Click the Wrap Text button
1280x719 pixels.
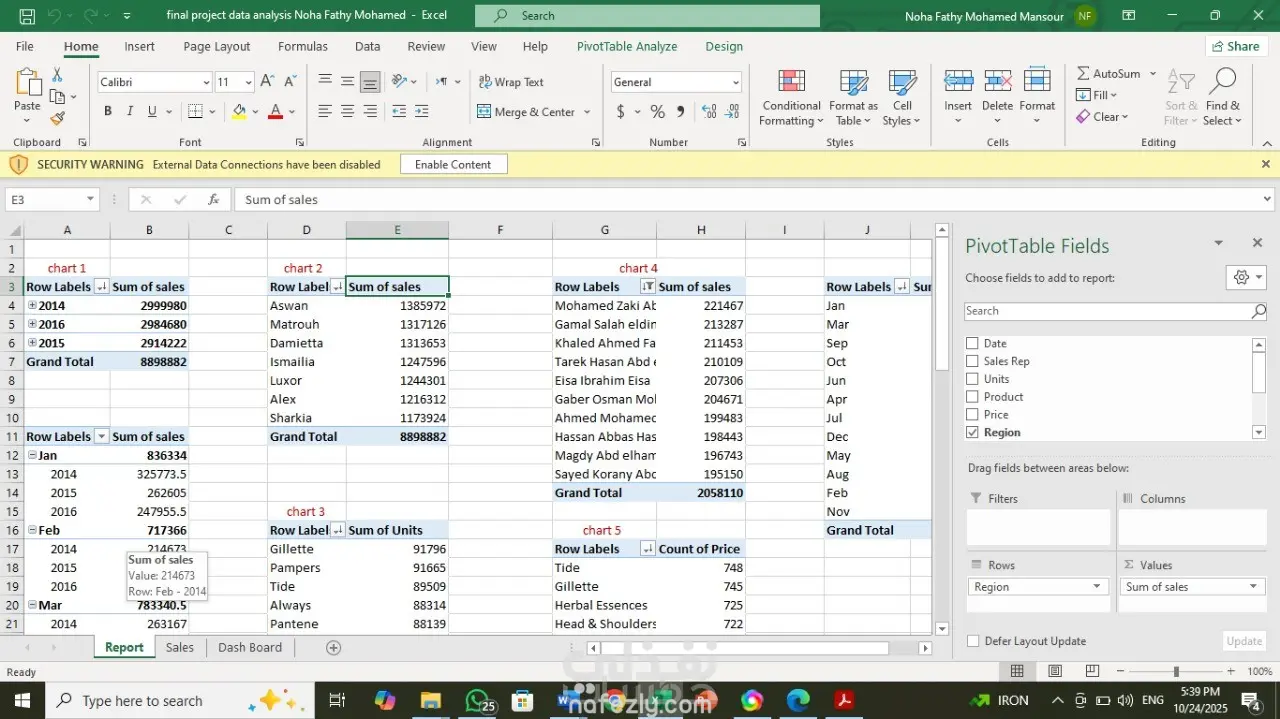511,82
